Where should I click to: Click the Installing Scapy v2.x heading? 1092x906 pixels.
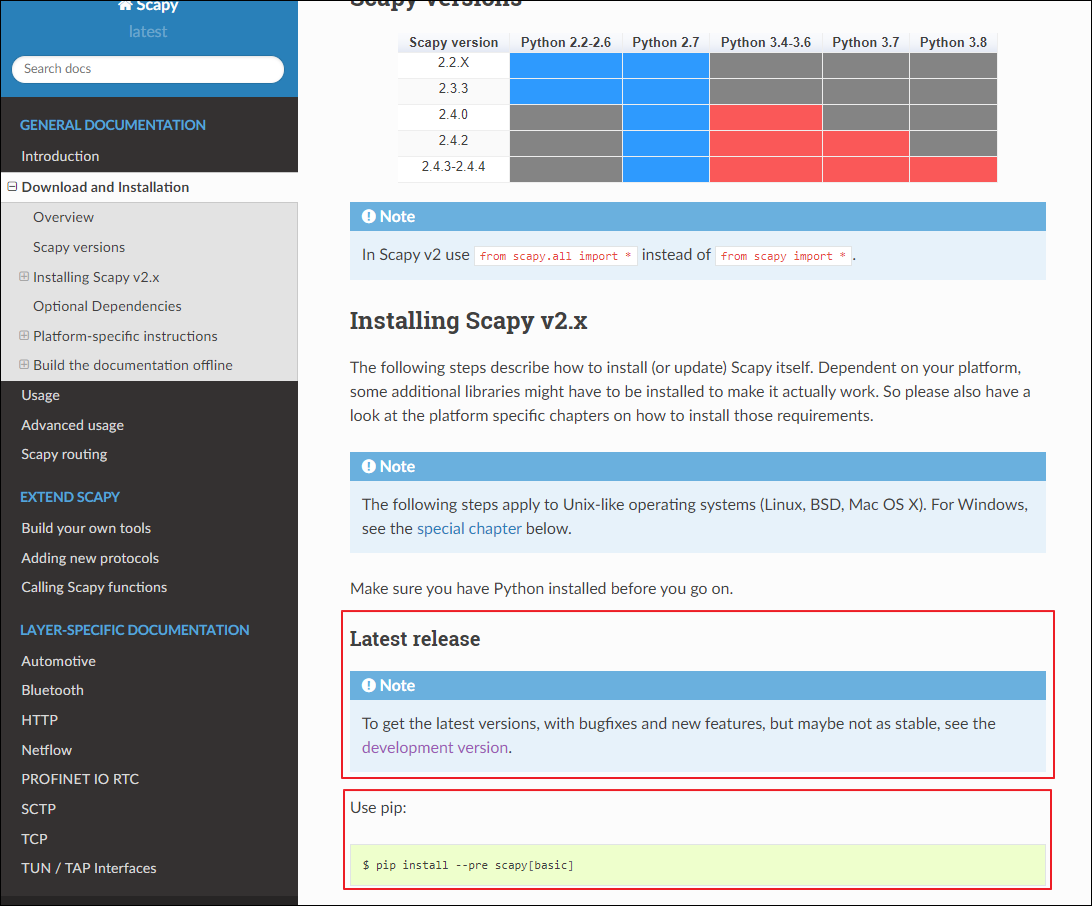[x=468, y=321]
